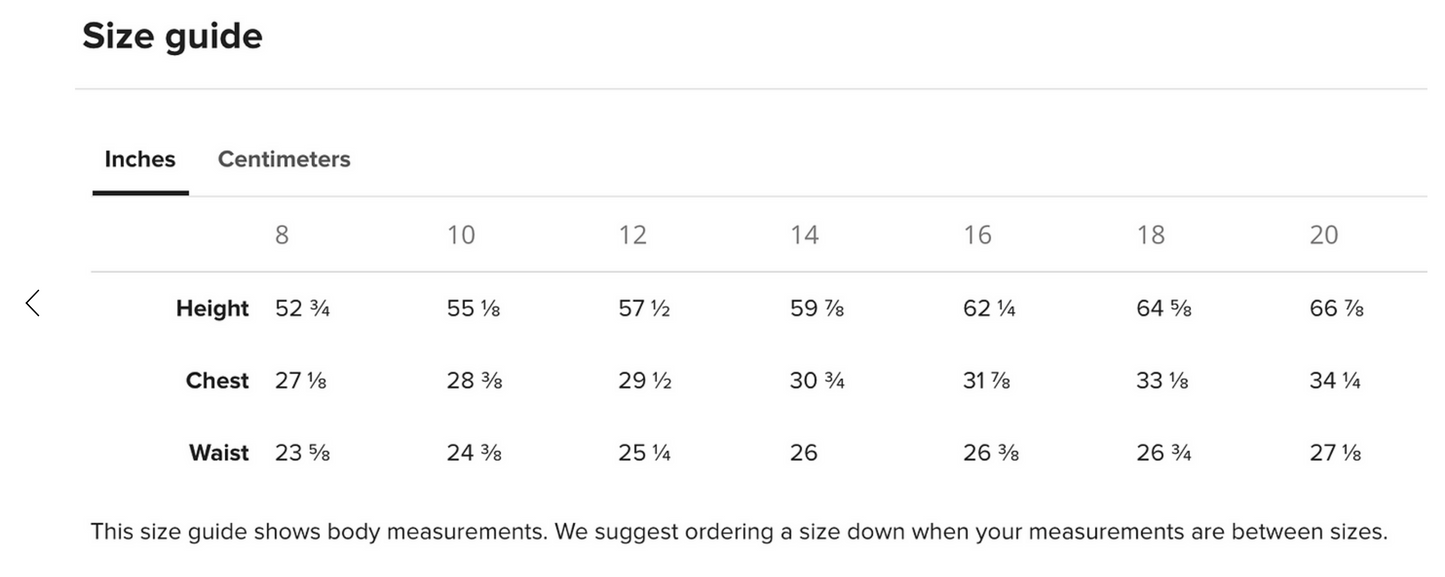Click the size 18 column header
Viewport: 1445px width, 577px height.
[x=1151, y=235]
